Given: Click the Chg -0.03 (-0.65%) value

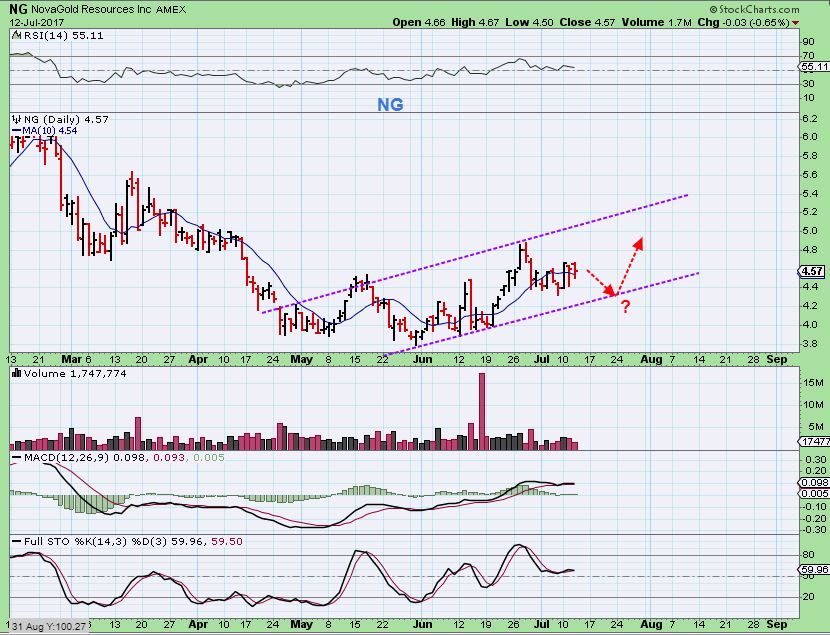Looking at the screenshot, I should pos(743,22).
